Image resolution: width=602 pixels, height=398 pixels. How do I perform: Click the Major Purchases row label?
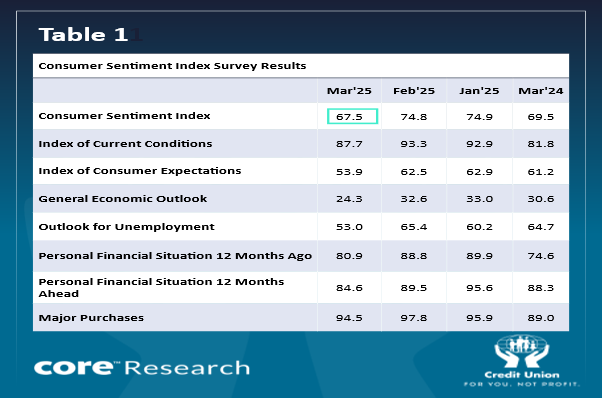tap(91, 318)
